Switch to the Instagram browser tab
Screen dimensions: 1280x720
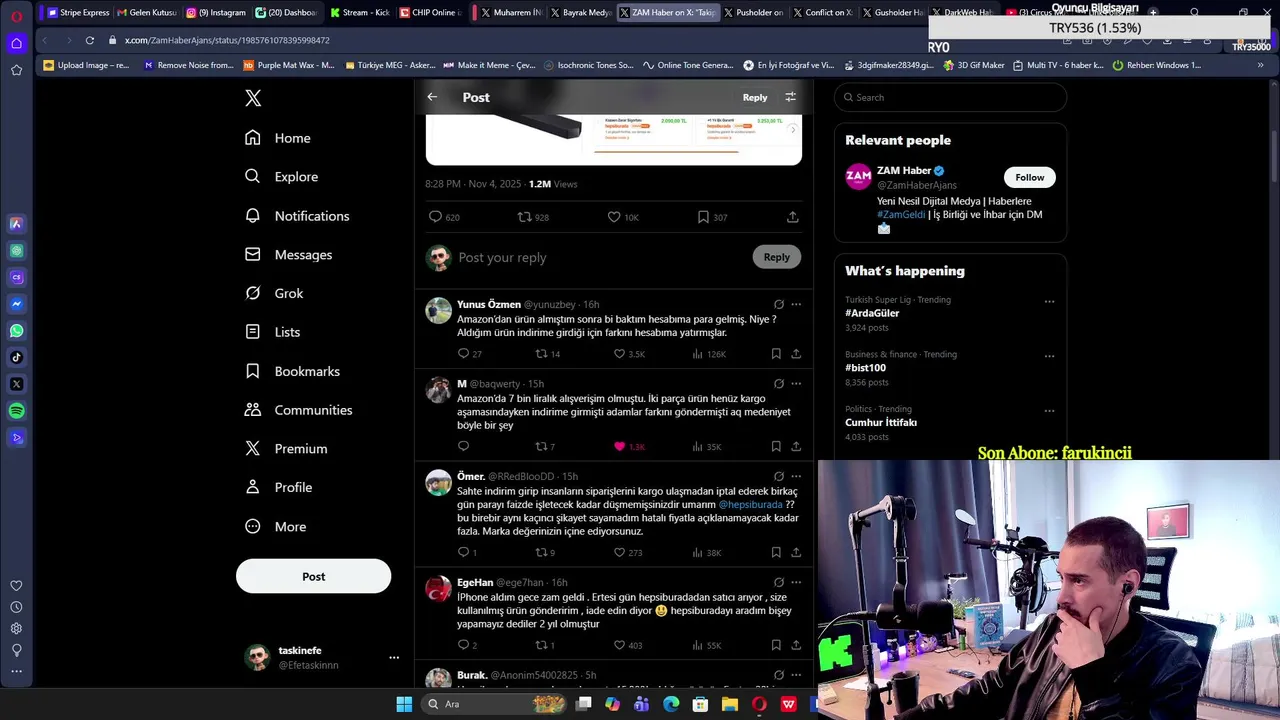215,12
